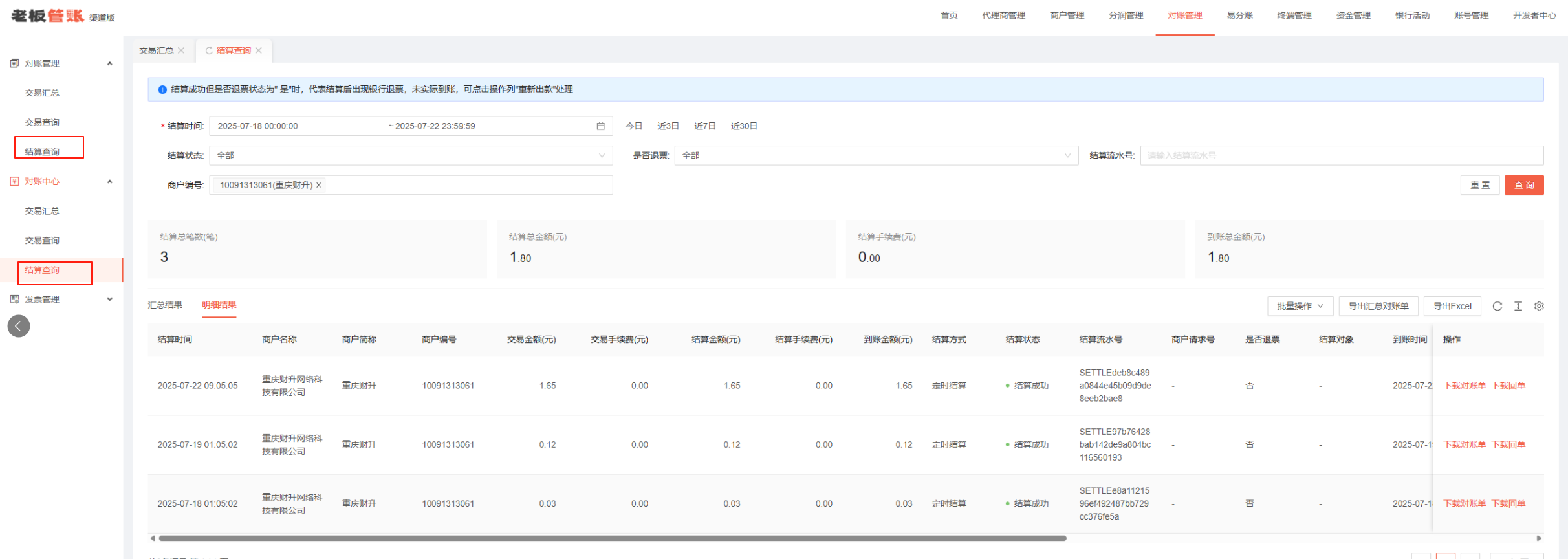Viewport: 1568px width, 559px height.
Task: Open 银行活动 in top navigation
Action: coord(1412,16)
